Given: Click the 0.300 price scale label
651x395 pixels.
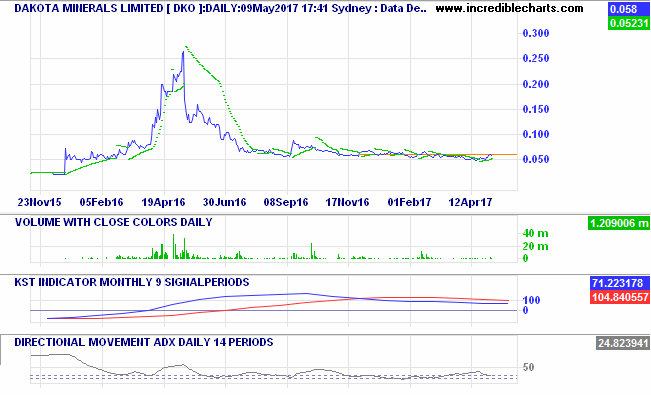Looking at the screenshot, I should [536, 33].
